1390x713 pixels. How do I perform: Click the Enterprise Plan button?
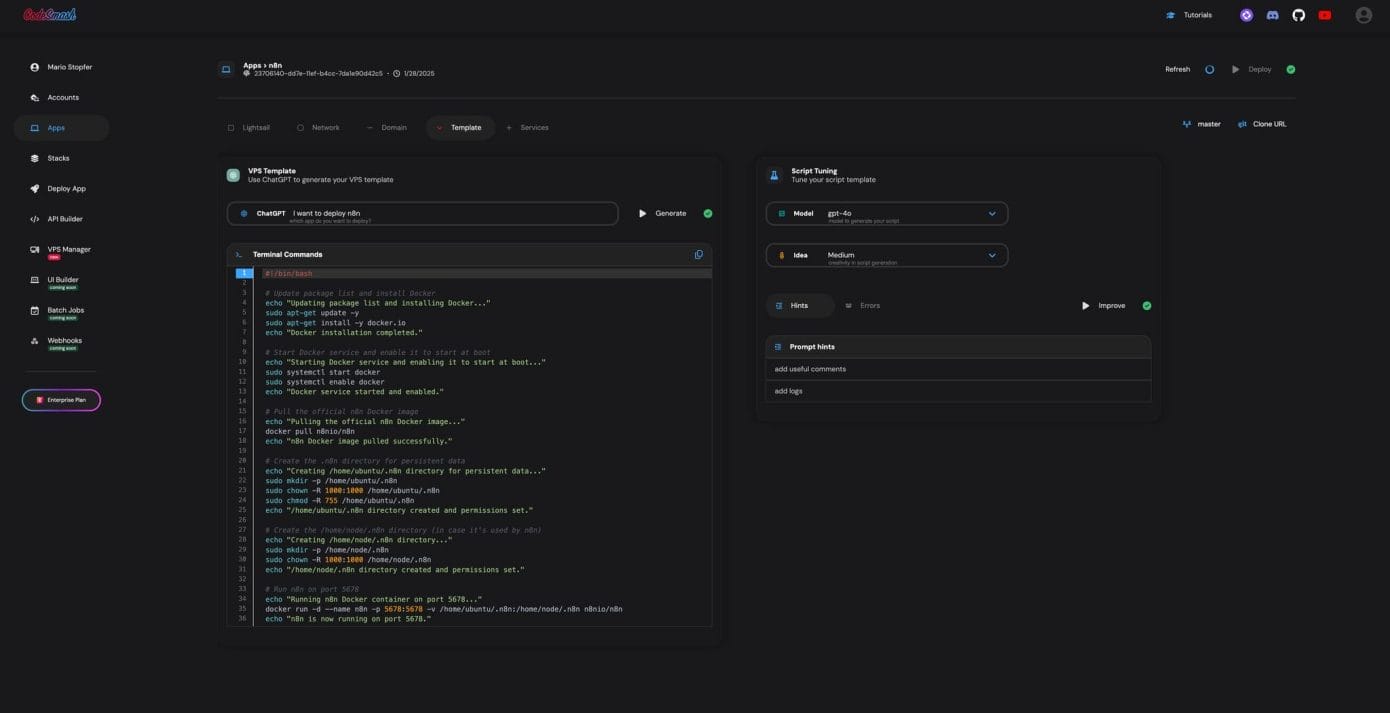tap(61, 400)
